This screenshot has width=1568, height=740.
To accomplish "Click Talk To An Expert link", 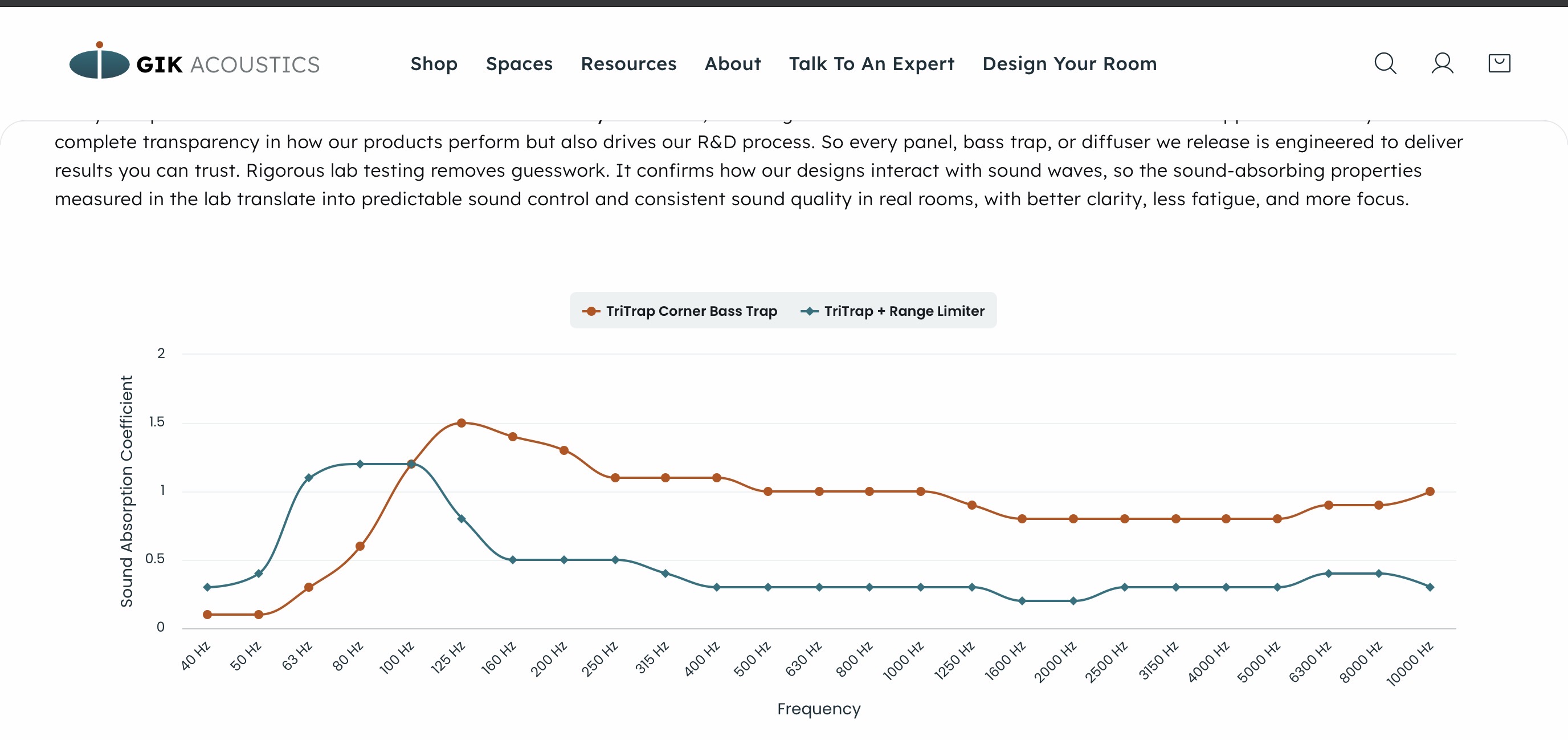I will pos(872,63).
